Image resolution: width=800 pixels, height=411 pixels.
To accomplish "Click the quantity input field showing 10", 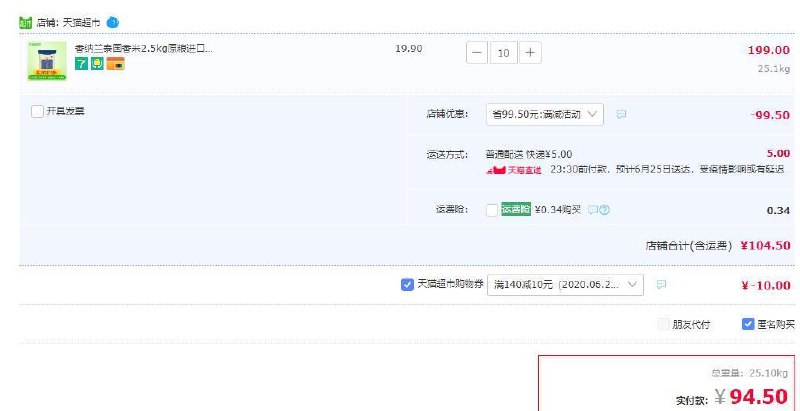I will pyautogui.click(x=503, y=52).
